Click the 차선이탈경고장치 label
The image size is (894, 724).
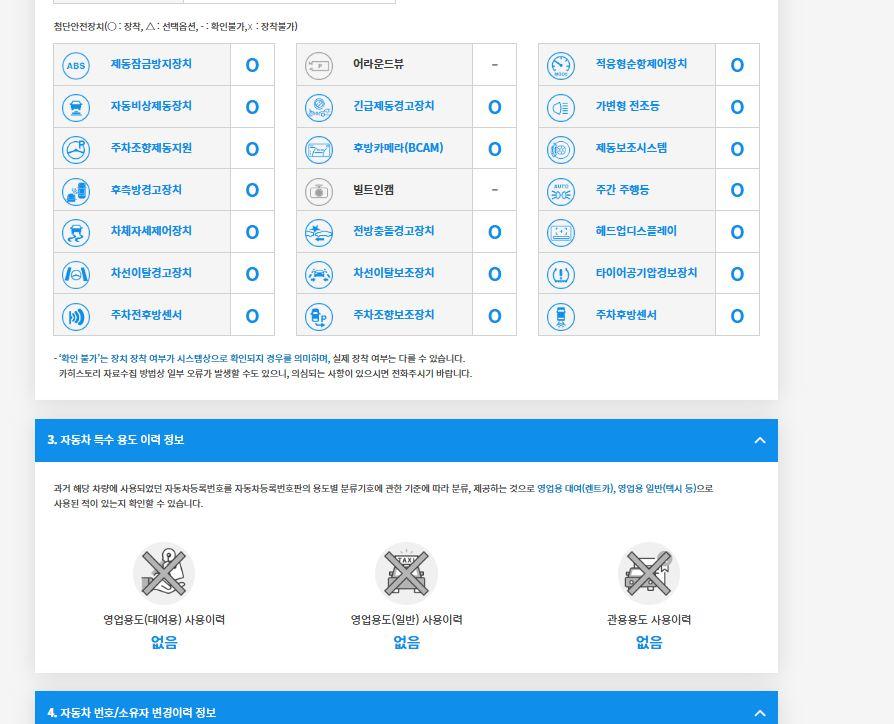[x=151, y=273]
